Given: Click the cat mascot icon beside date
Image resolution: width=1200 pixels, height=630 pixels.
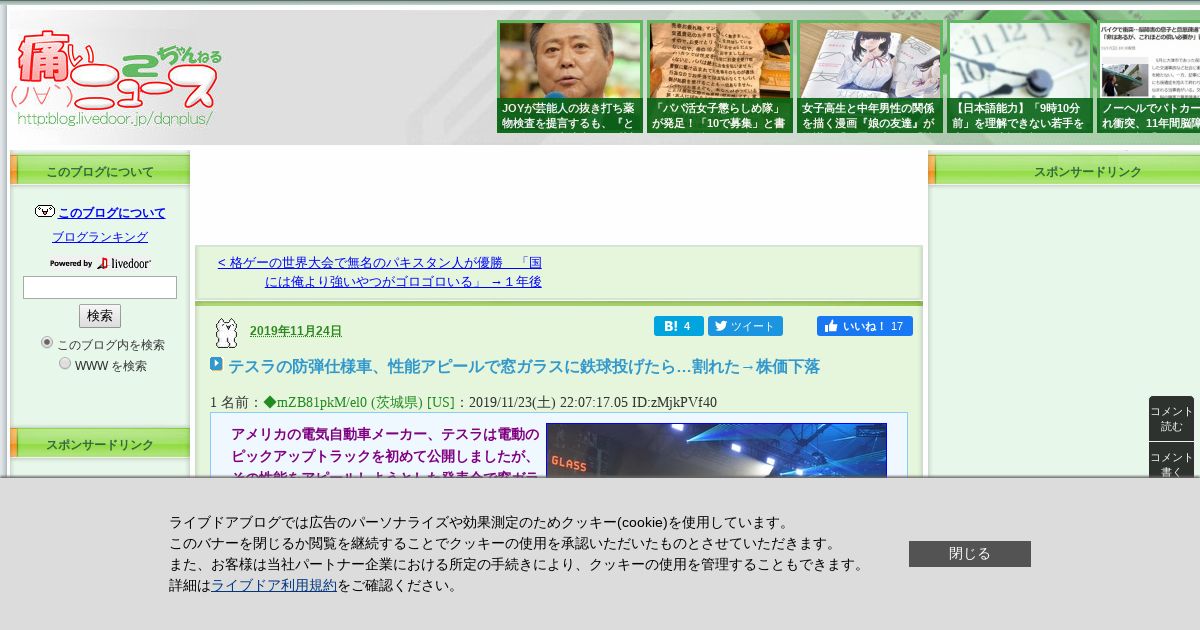Looking at the screenshot, I should (227, 333).
